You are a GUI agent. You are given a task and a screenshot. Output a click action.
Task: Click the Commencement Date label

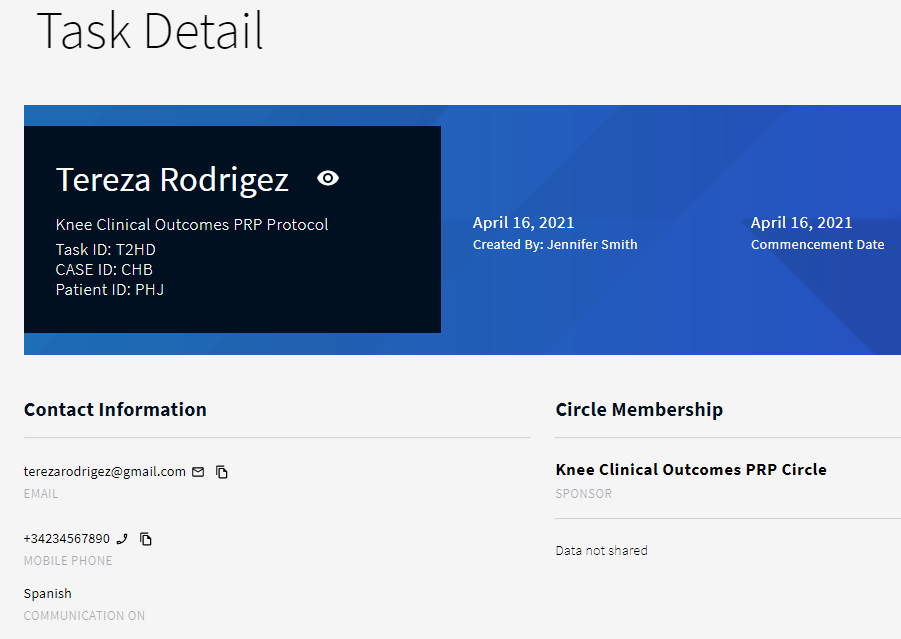[x=817, y=245]
